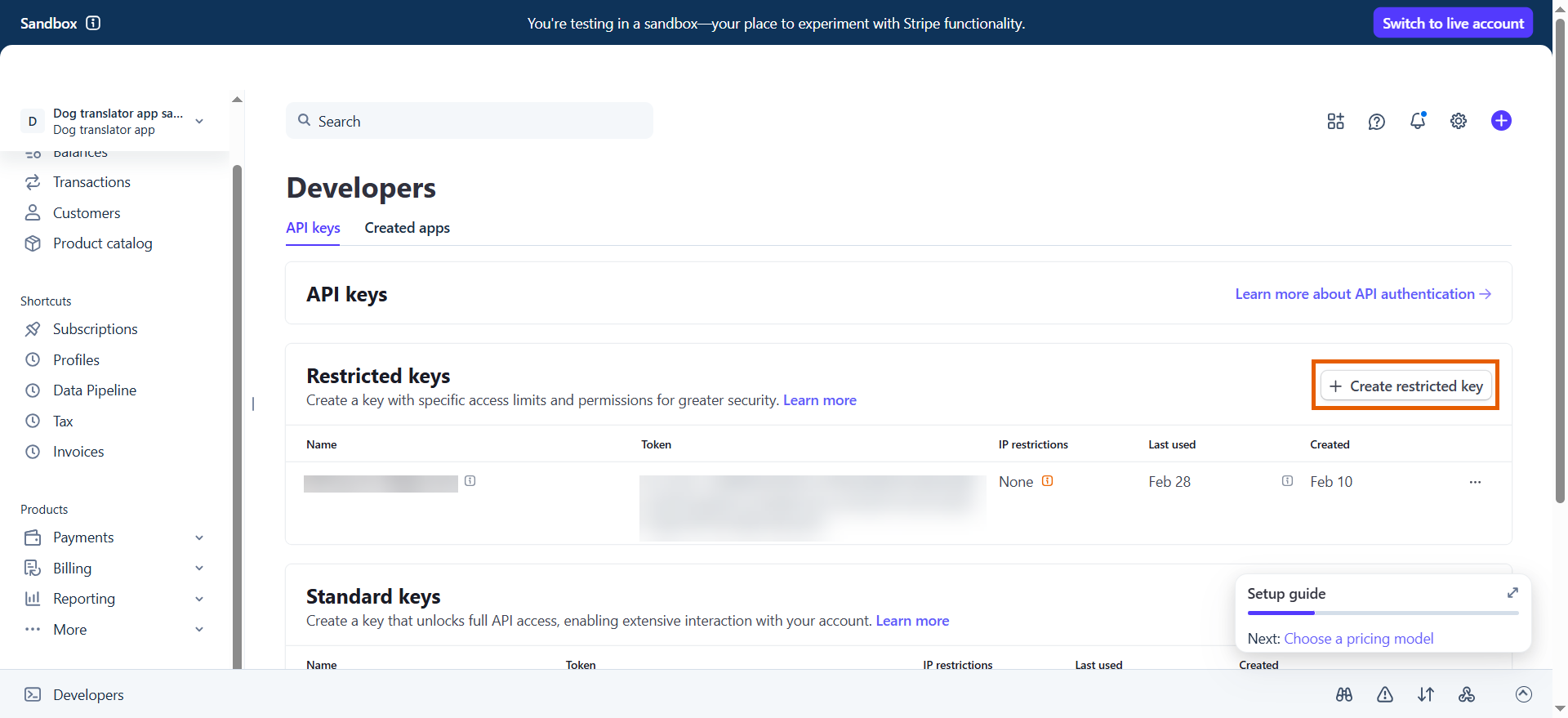This screenshot has width=1568, height=718.
Task: Click Switch to live account button
Action: point(1453,23)
